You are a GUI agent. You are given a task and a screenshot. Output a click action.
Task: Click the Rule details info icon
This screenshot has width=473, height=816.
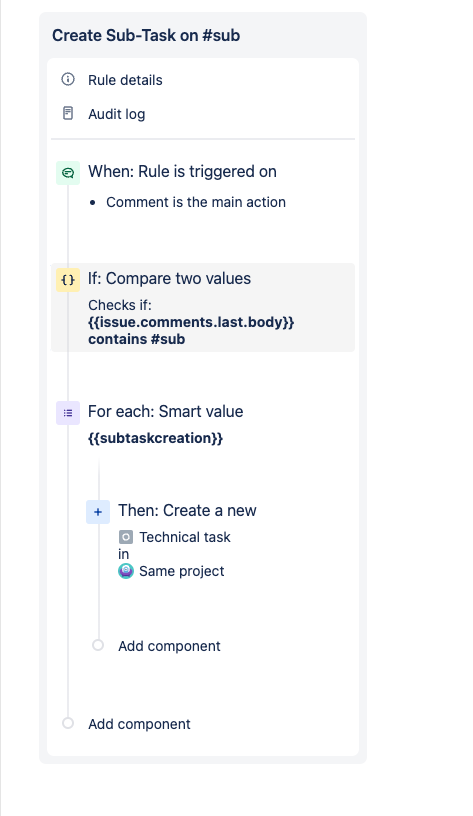[x=68, y=80]
